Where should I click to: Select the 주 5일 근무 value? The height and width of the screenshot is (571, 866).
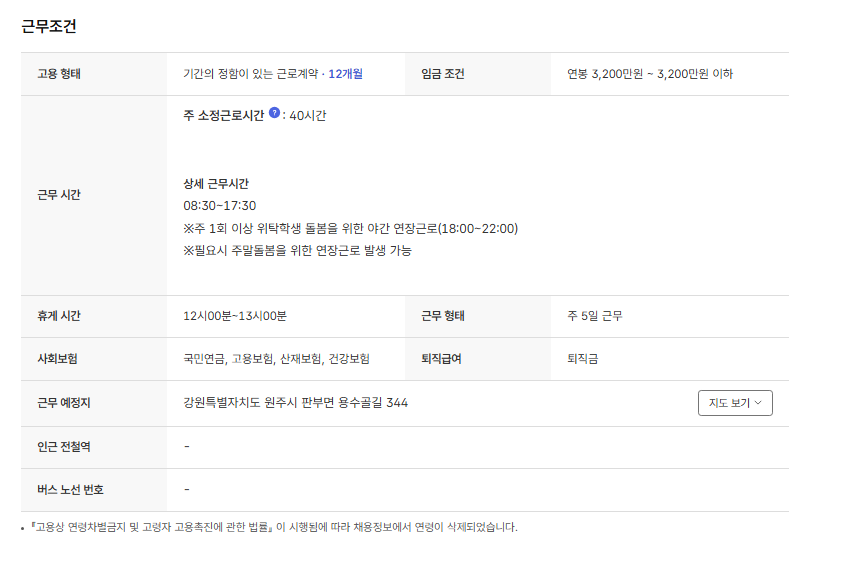tap(595, 316)
